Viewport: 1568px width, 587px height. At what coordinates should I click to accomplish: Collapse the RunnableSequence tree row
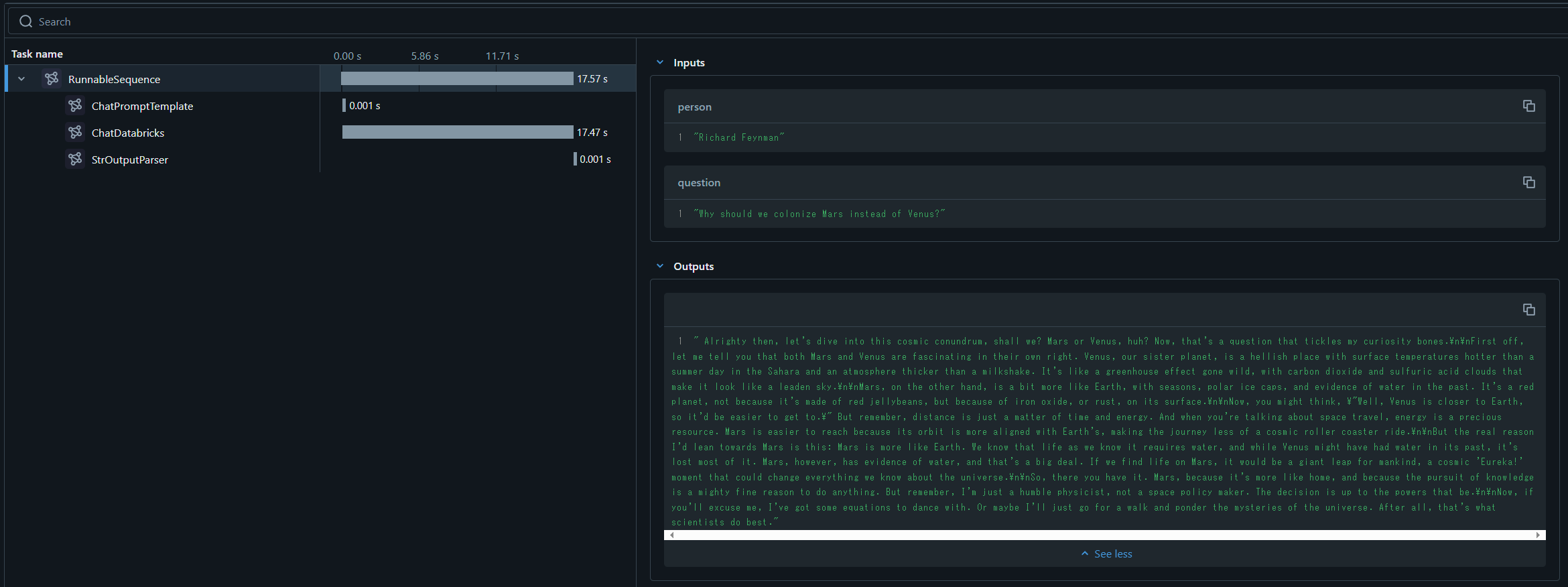(x=21, y=79)
